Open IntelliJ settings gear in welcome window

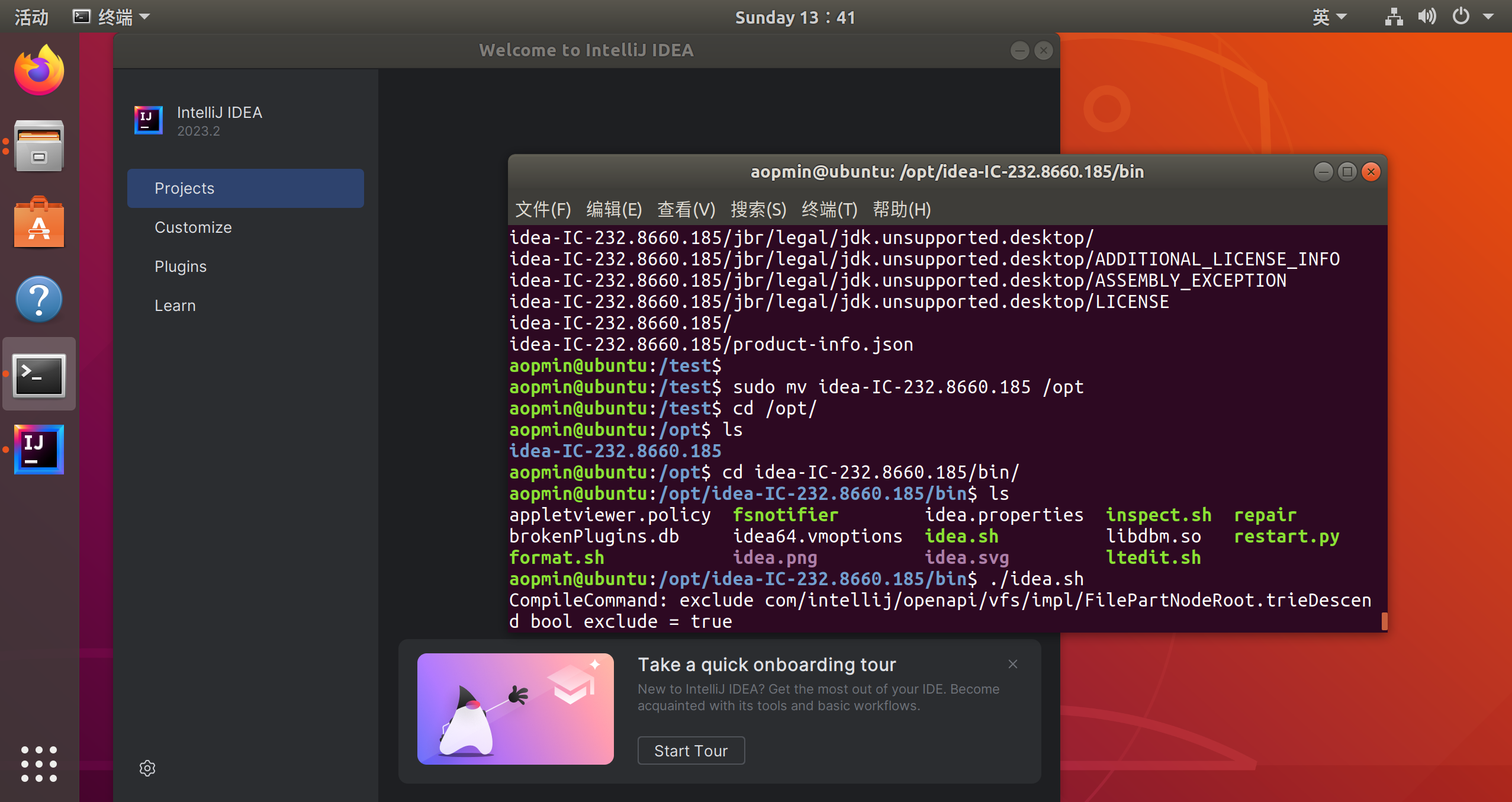[147, 768]
